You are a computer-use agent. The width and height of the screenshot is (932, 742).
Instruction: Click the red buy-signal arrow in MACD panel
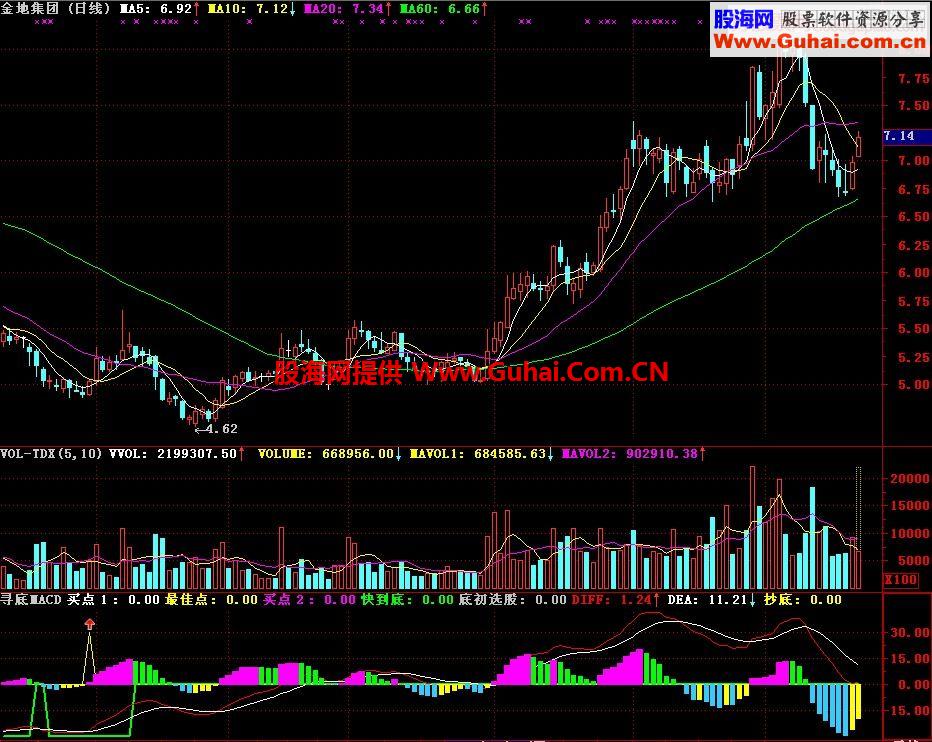pos(90,624)
